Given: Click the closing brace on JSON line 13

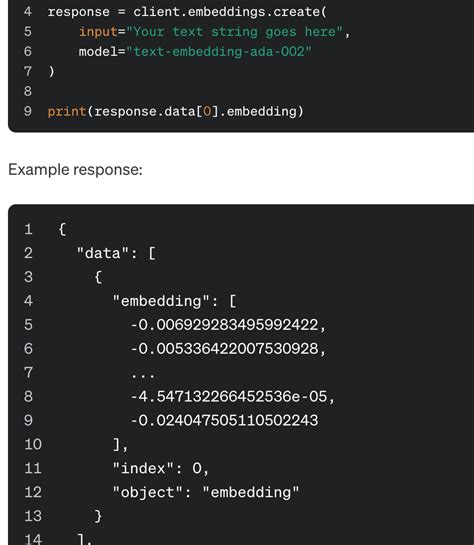Looking at the screenshot, I should [x=98, y=516].
